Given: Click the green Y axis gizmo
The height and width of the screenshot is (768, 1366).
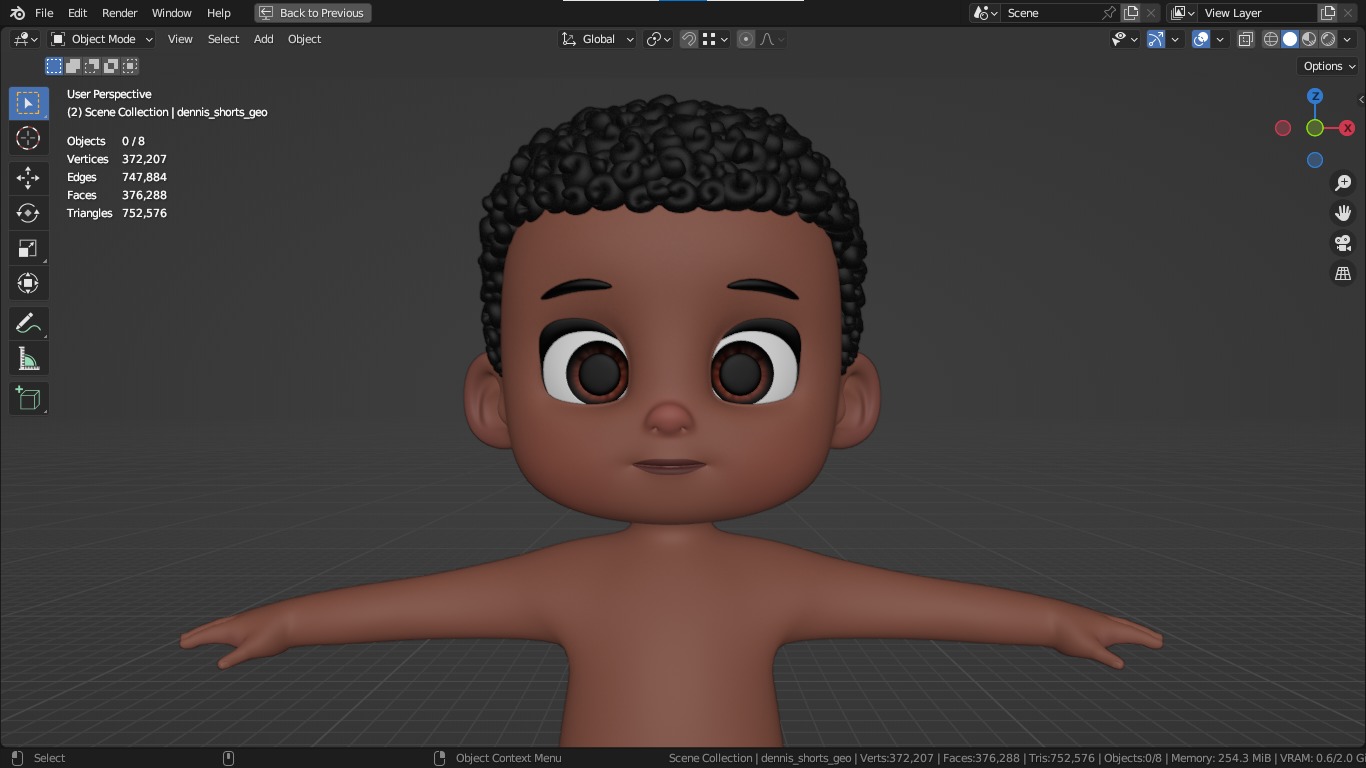Looking at the screenshot, I should (1315, 128).
